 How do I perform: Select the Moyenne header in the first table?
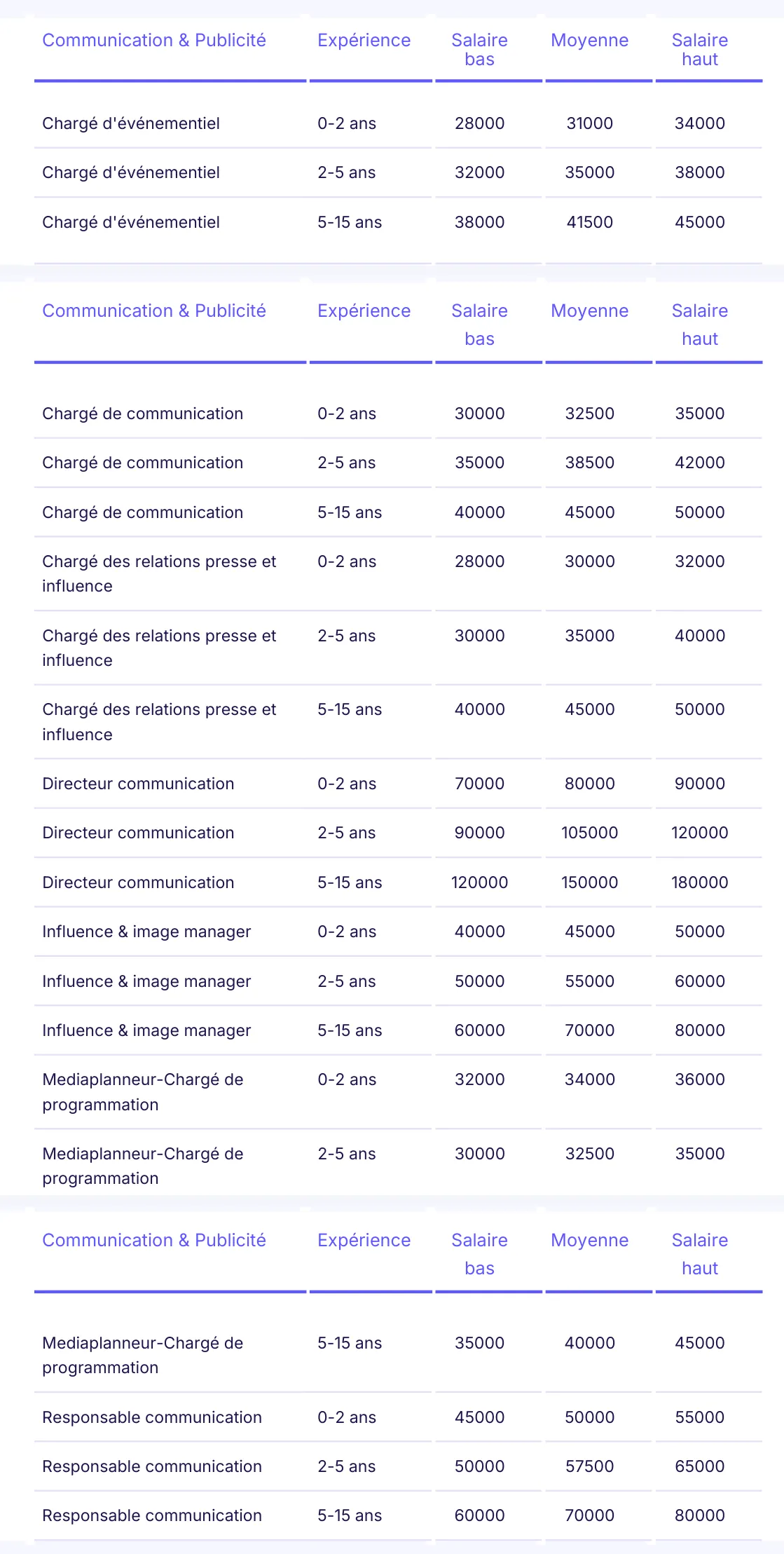pos(589,40)
